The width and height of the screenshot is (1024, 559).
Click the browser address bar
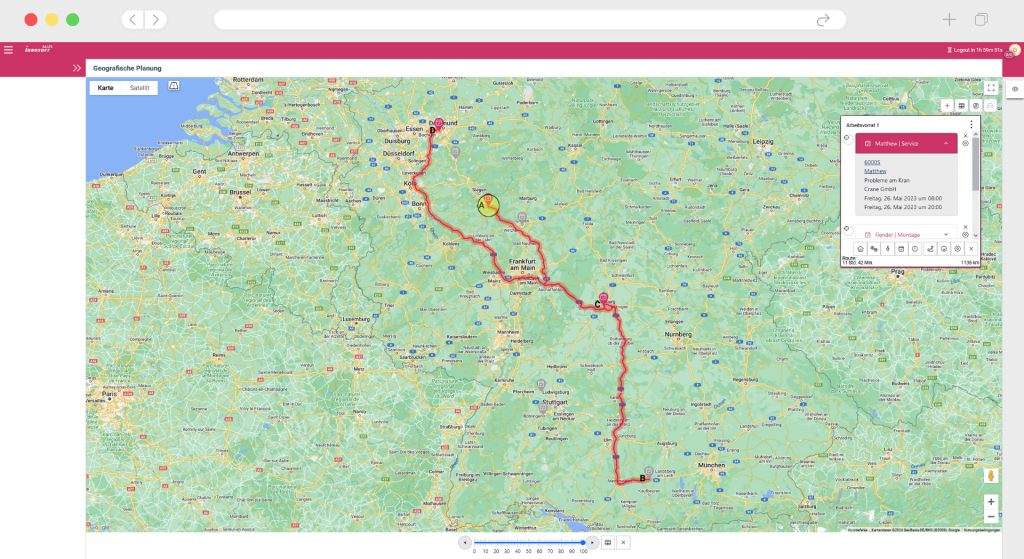[530, 20]
